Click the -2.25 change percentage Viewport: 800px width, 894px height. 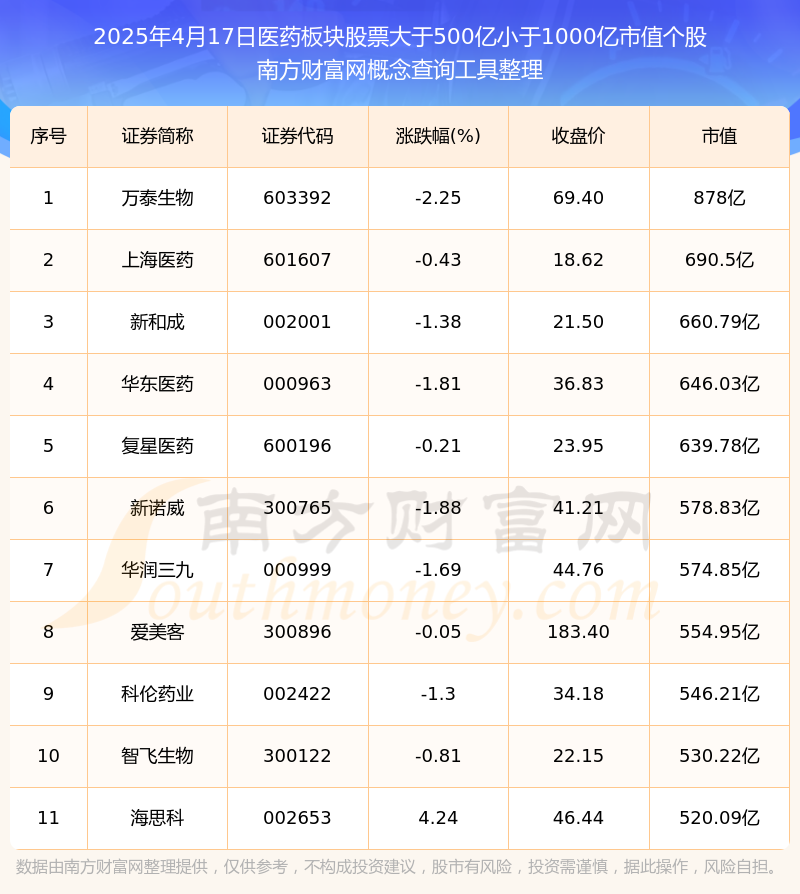coord(438,198)
